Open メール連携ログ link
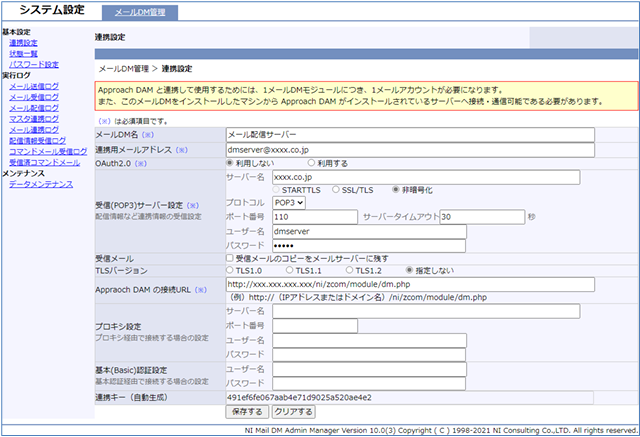640x437 pixels. click(34, 130)
